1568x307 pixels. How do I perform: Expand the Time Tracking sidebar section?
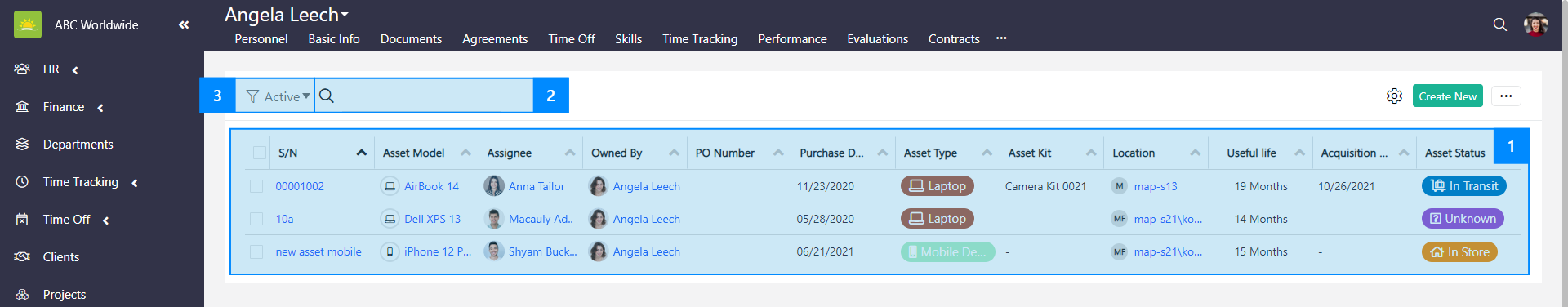point(134,183)
